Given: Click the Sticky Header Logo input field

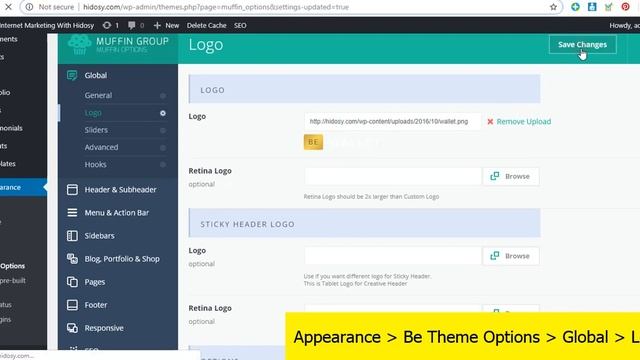Looking at the screenshot, I should click(393, 256).
